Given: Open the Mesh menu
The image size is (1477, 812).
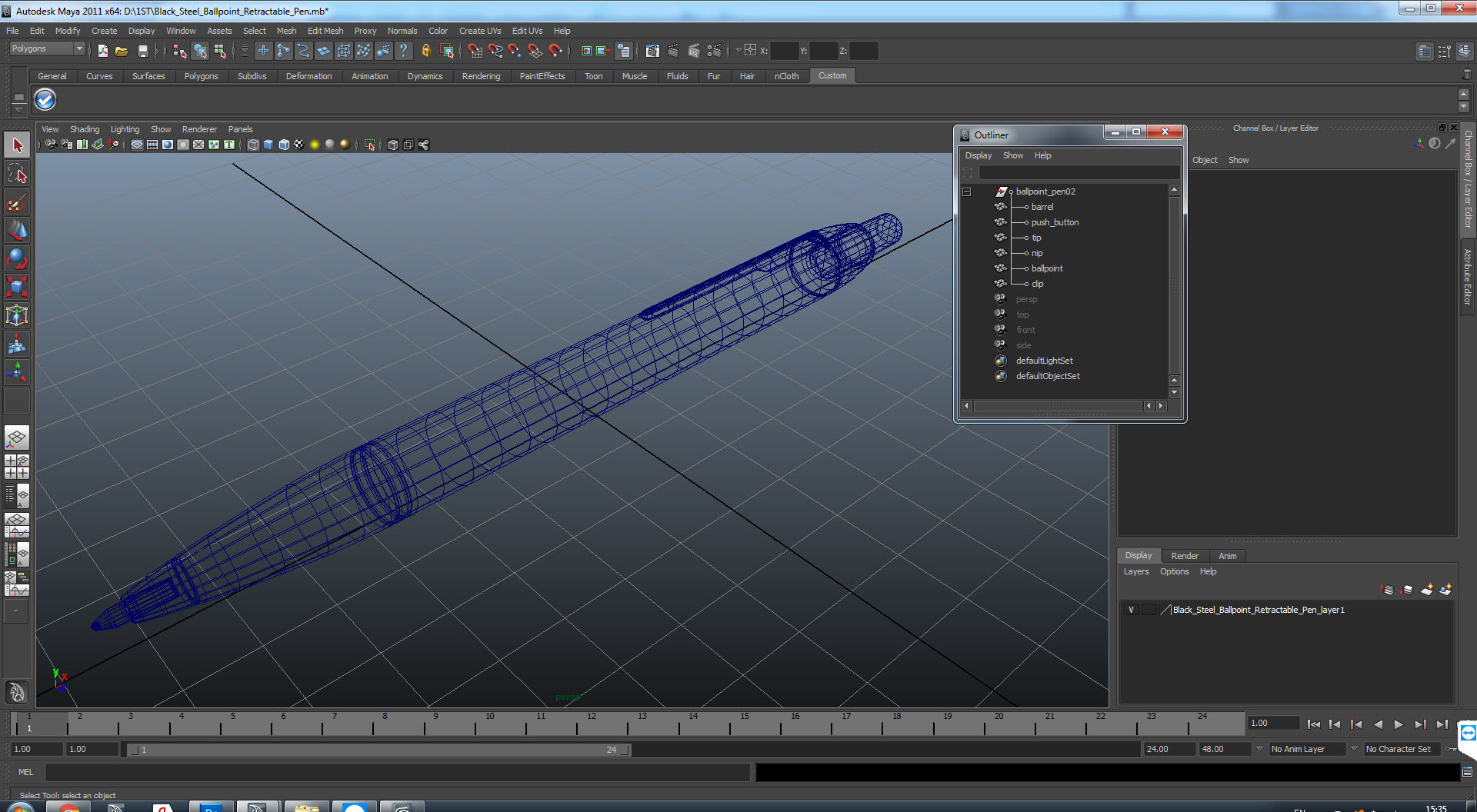Looking at the screenshot, I should [x=286, y=31].
